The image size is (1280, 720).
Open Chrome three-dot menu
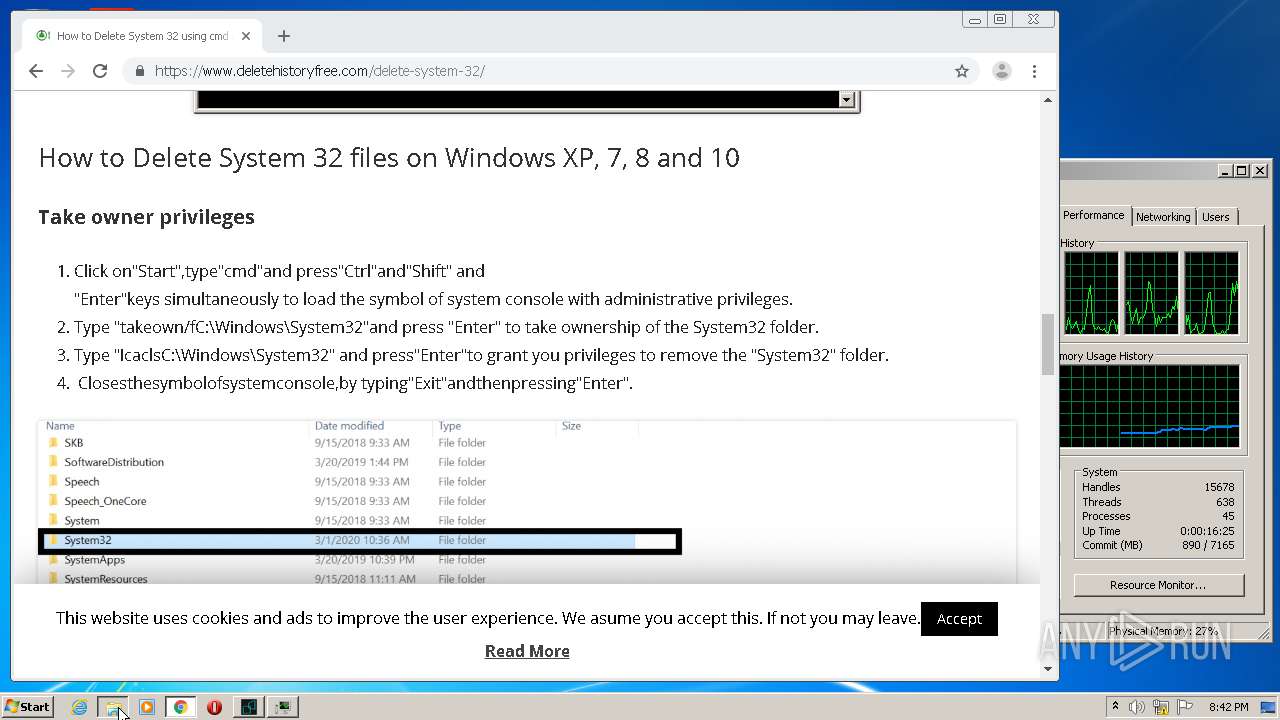1034,71
